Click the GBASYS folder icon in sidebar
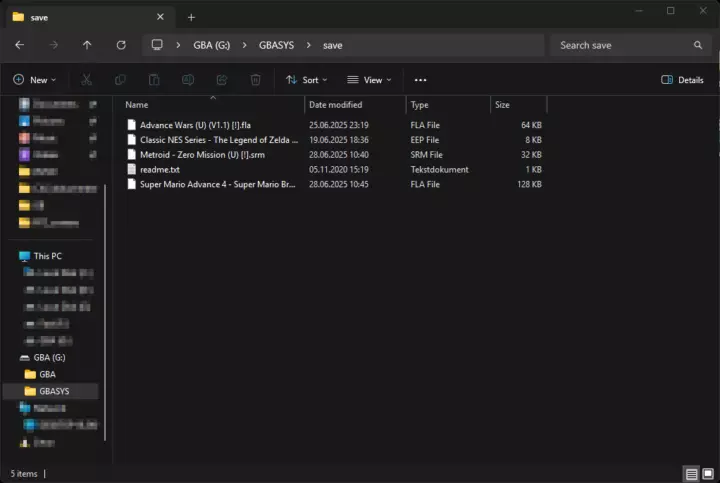720x483 pixels. (30, 391)
